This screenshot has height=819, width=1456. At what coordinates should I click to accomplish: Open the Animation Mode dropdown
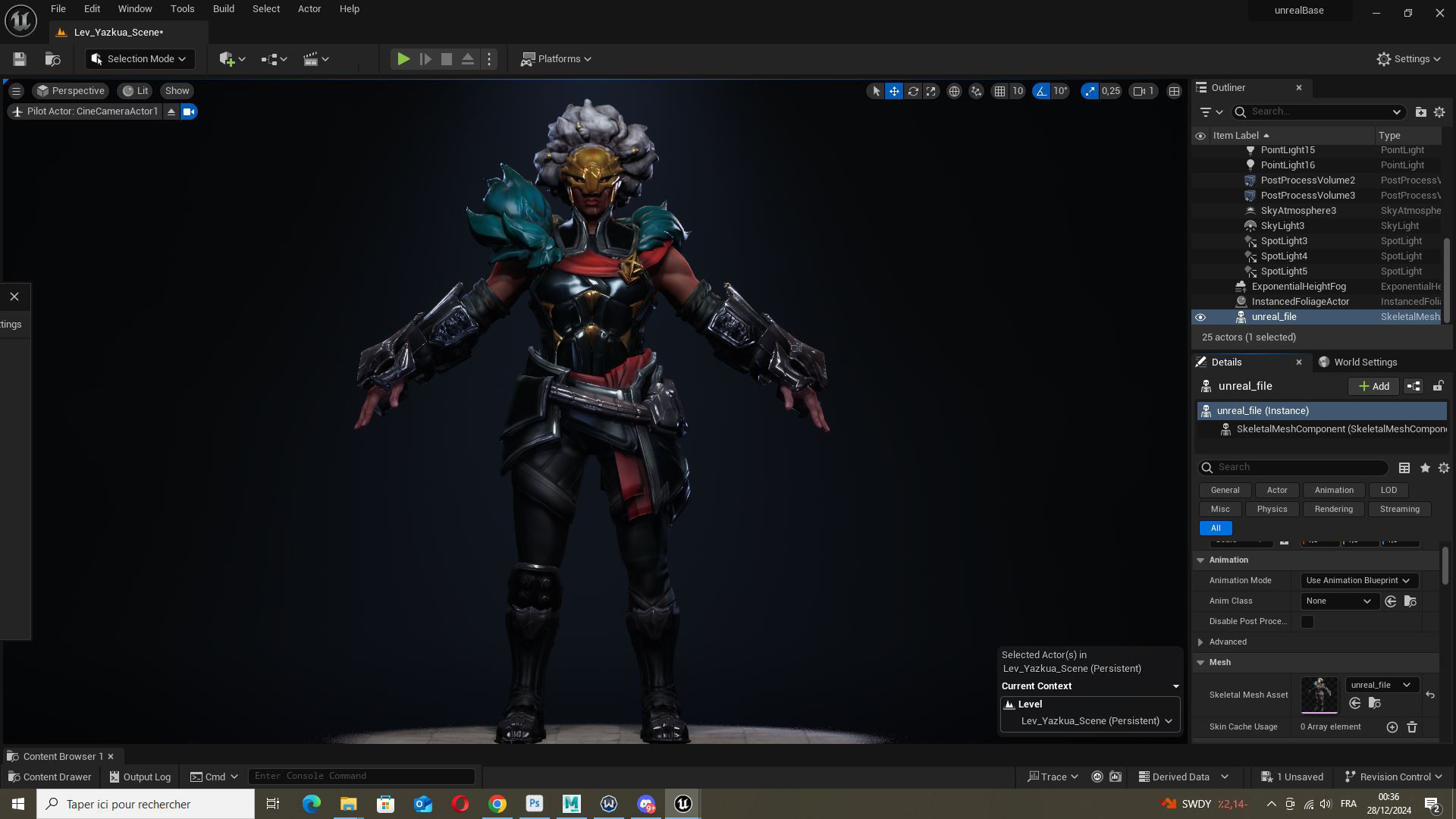1357,581
